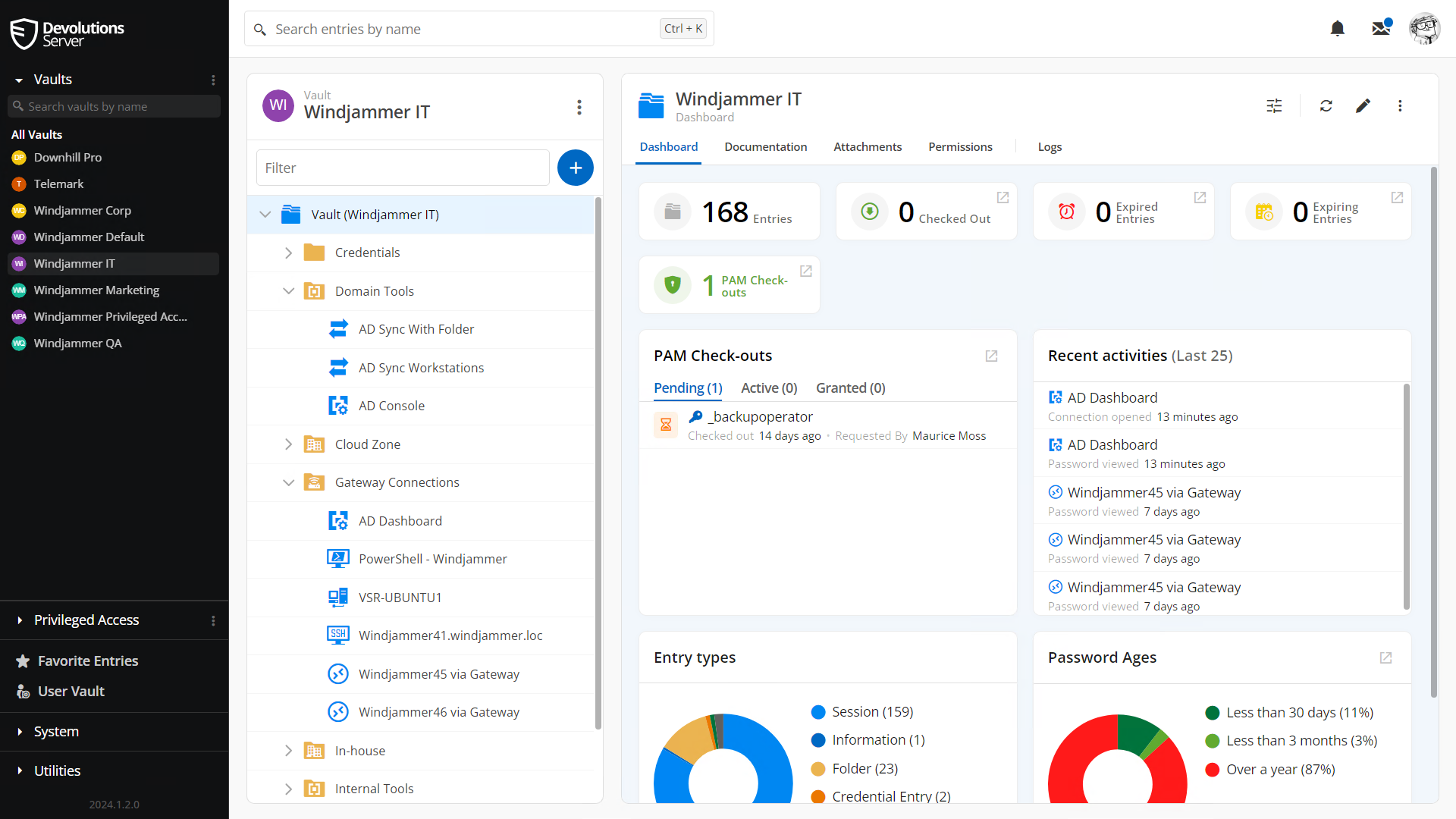Click the Folder (23) legend swatch
This screenshot has width=1456, height=819.
click(x=818, y=769)
